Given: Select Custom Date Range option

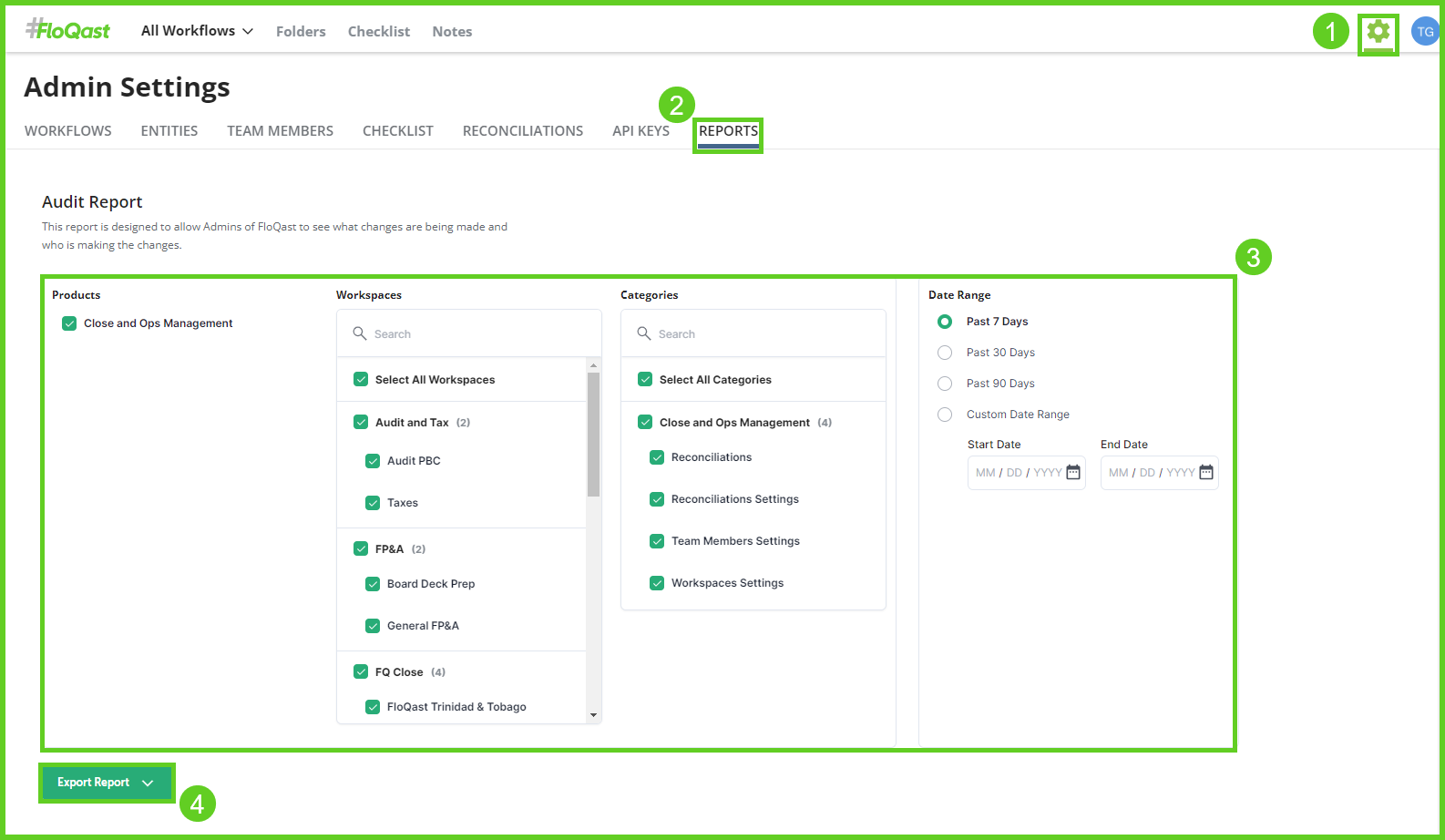Looking at the screenshot, I should point(945,415).
